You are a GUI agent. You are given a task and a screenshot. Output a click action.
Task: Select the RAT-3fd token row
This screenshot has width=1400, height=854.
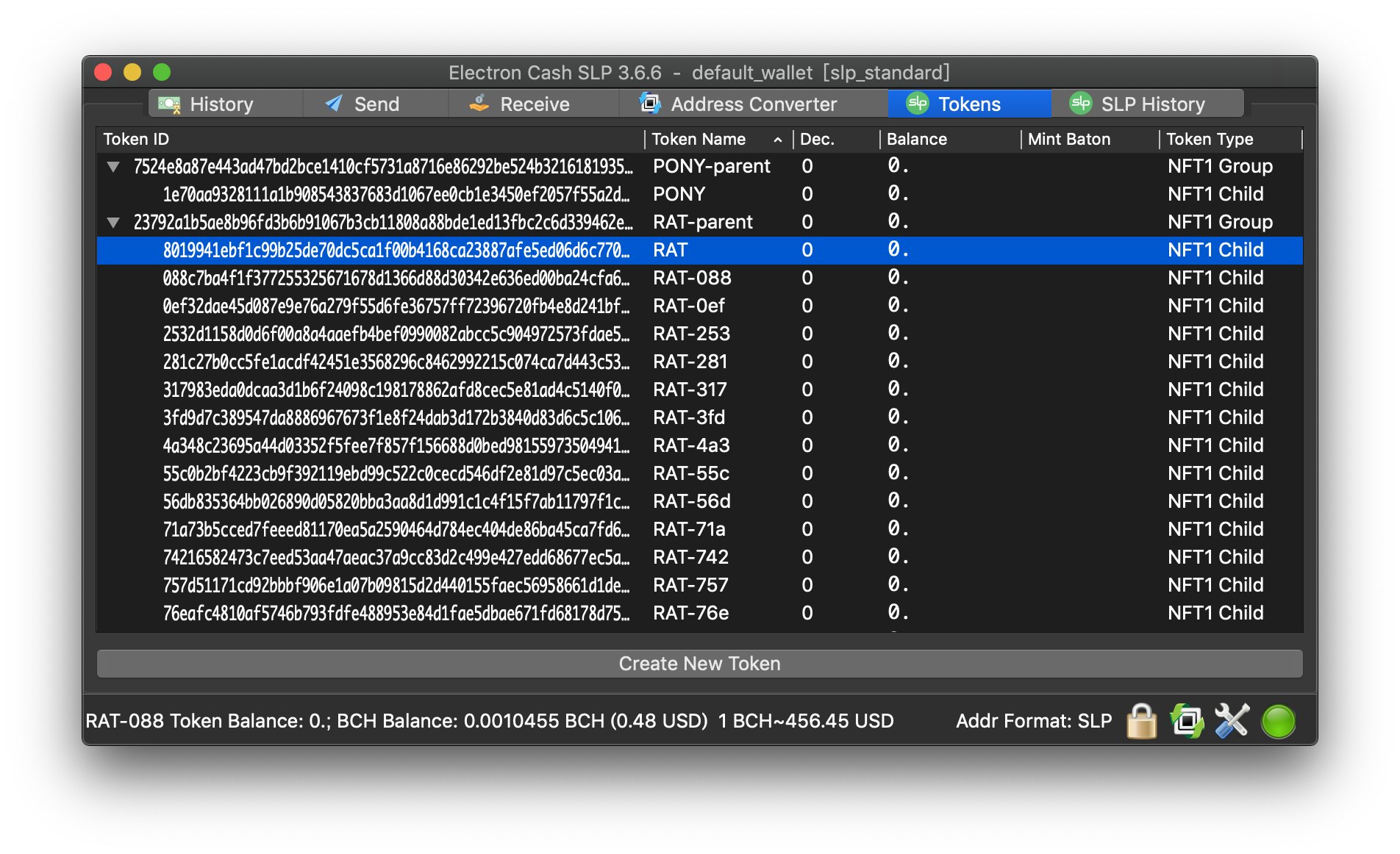tap(699, 418)
